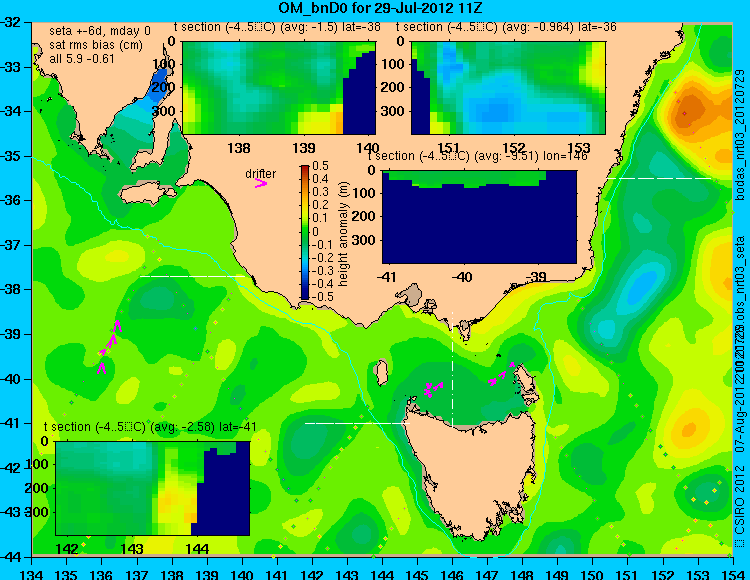Click Kangaroo Island on the map
This screenshot has height=580, width=750.
tap(147, 193)
